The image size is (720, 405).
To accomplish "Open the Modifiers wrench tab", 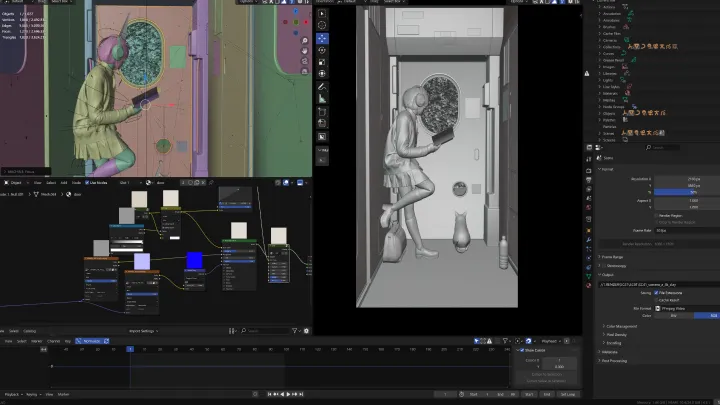I will pos(589,240).
